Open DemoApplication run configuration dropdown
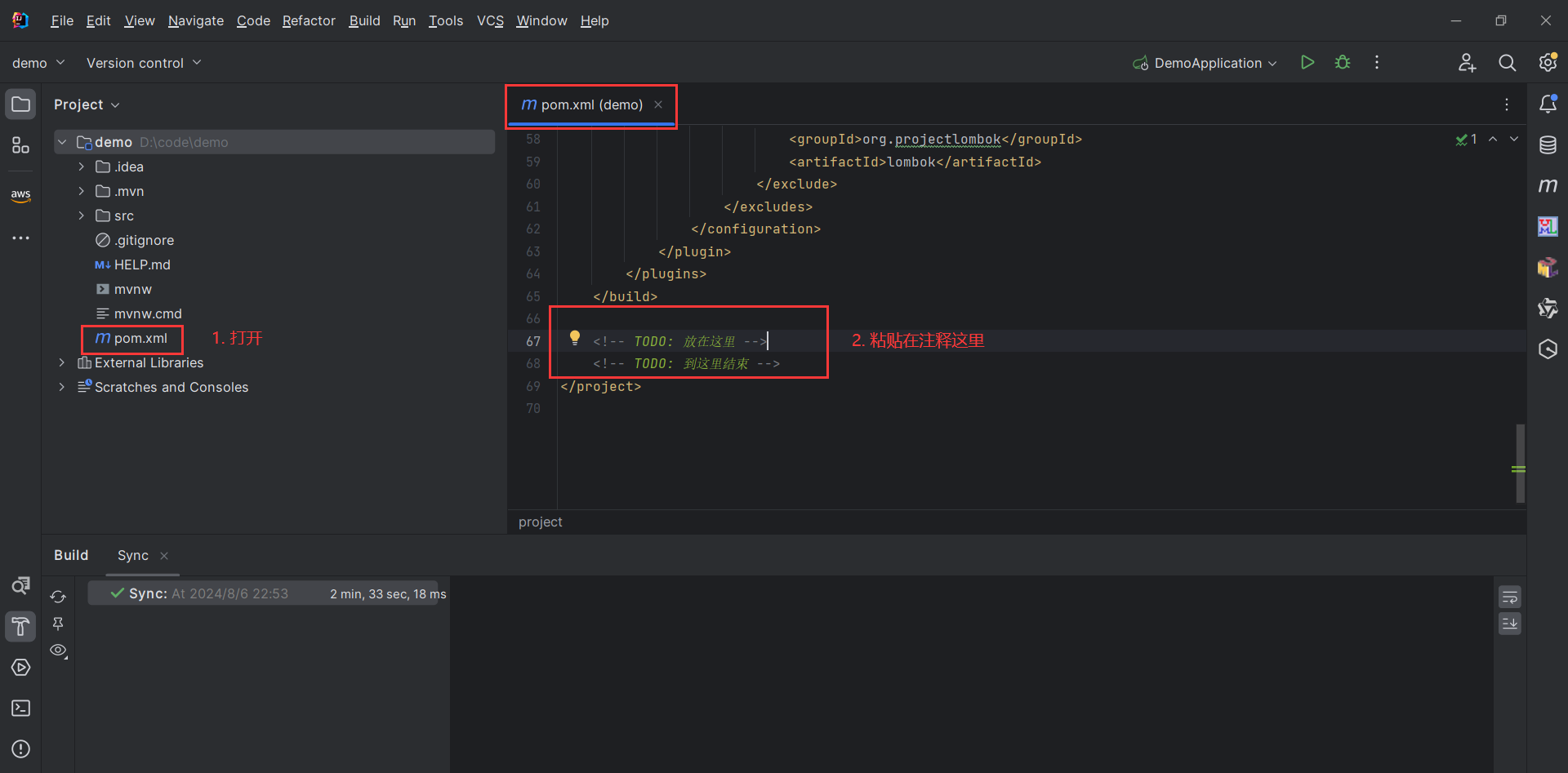 click(1205, 63)
